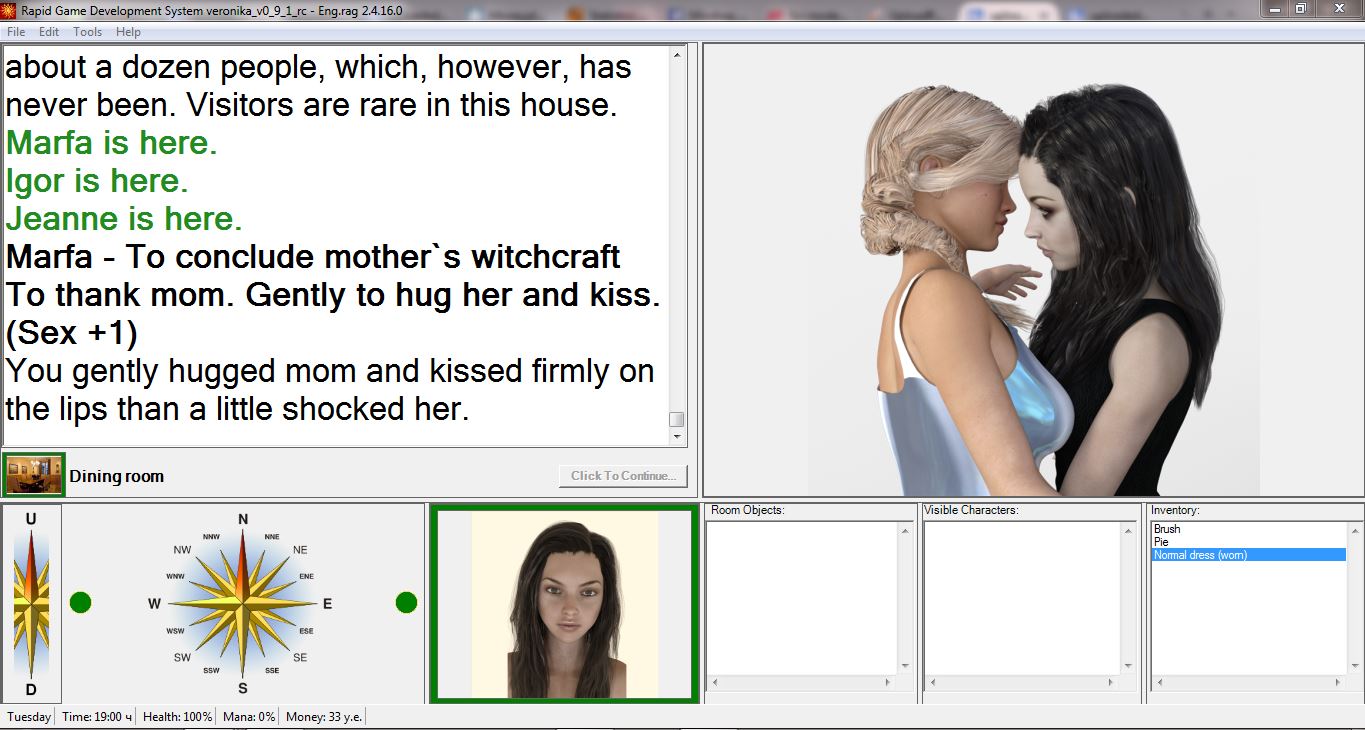
Task: Select Pie in the Inventory list
Action: pos(1161,542)
